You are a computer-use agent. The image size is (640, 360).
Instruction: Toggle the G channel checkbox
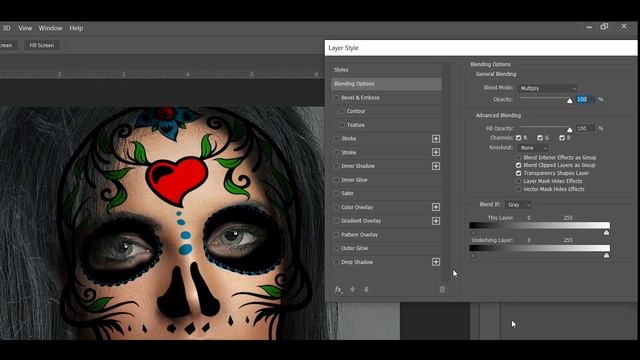[540, 138]
